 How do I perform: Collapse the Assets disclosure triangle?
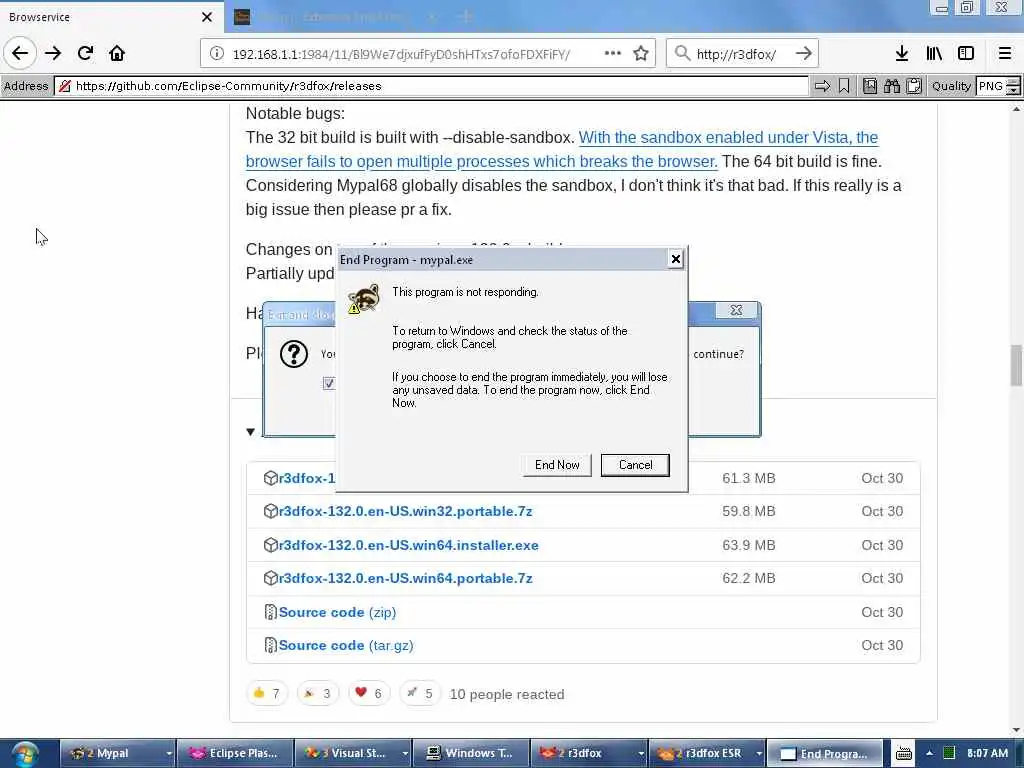[251, 432]
